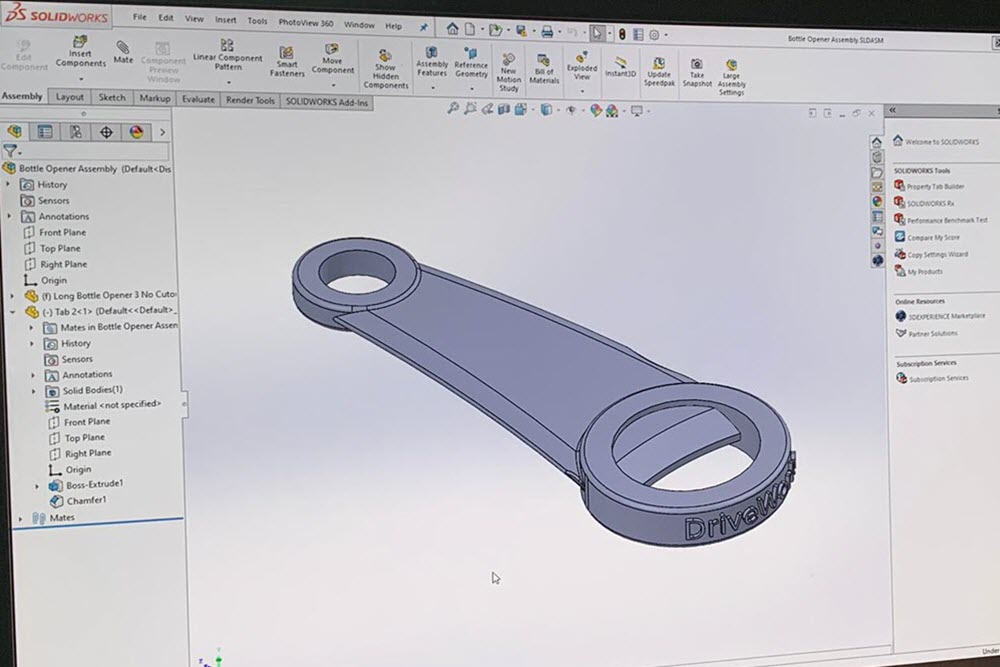
Task: Open Reference Geometry tool
Action: [x=471, y=63]
